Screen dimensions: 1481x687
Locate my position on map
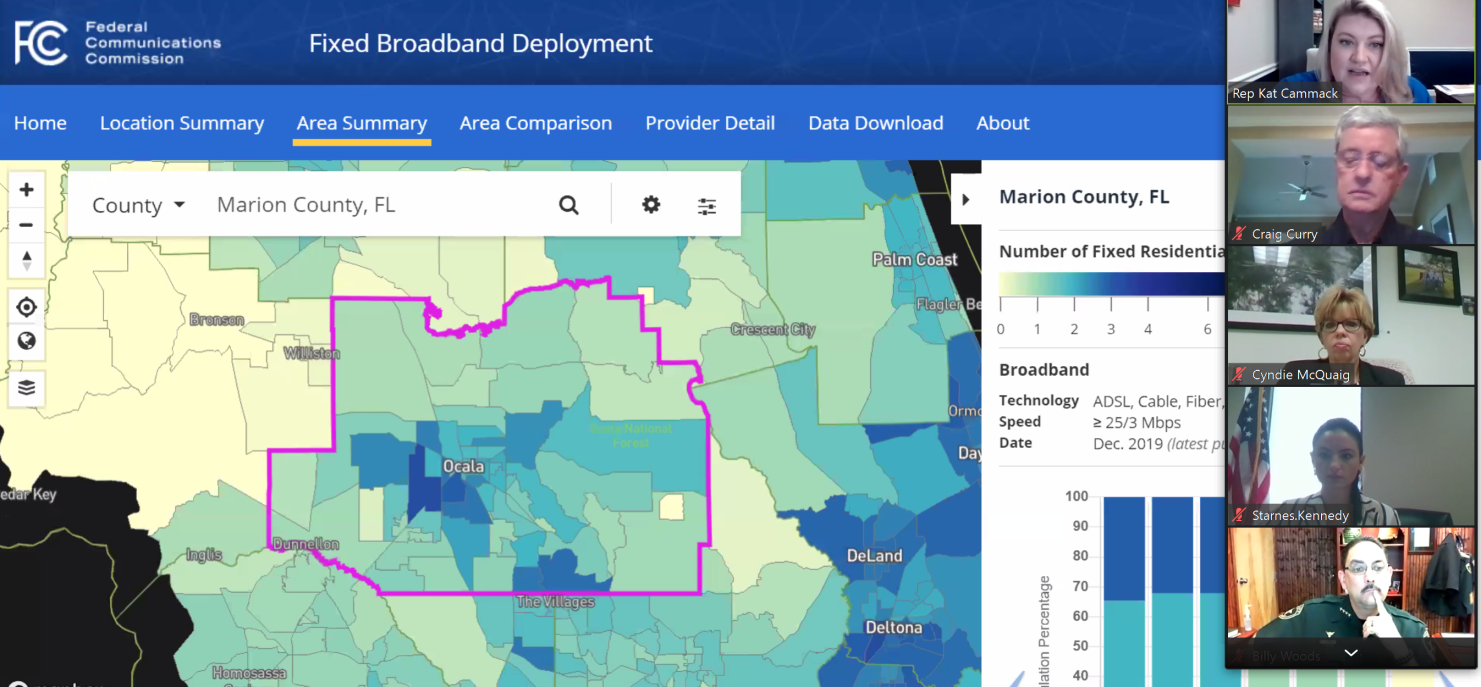pyautogui.click(x=27, y=307)
